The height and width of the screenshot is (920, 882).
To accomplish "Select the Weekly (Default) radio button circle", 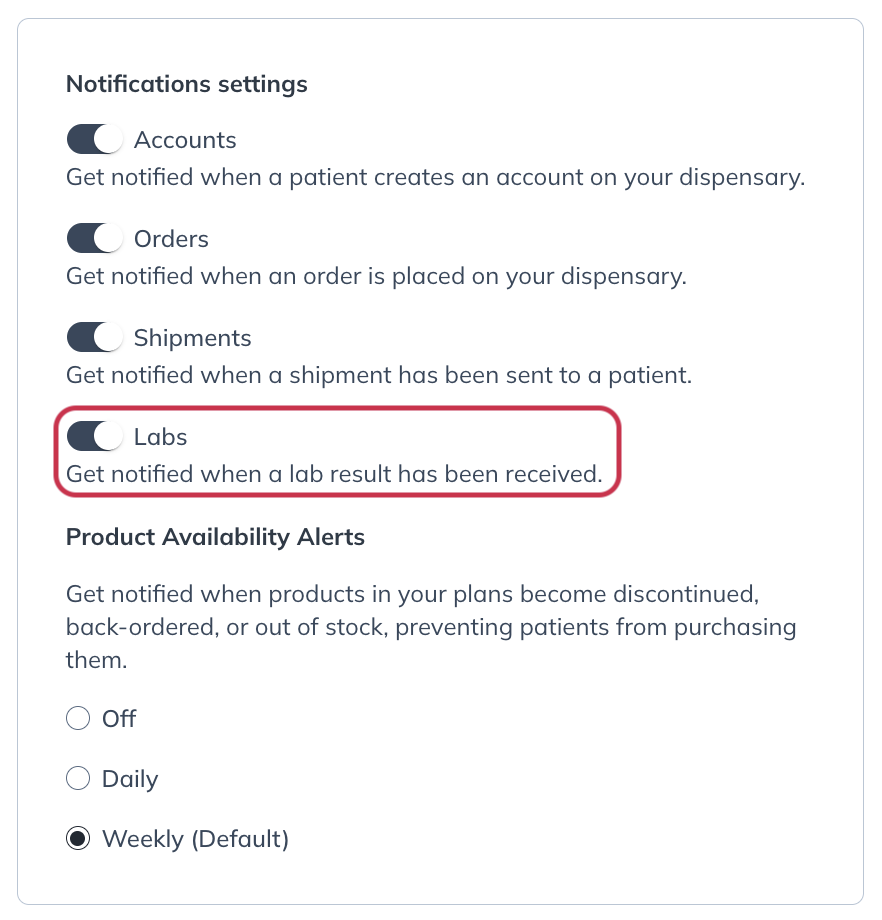I will tap(77, 839).
